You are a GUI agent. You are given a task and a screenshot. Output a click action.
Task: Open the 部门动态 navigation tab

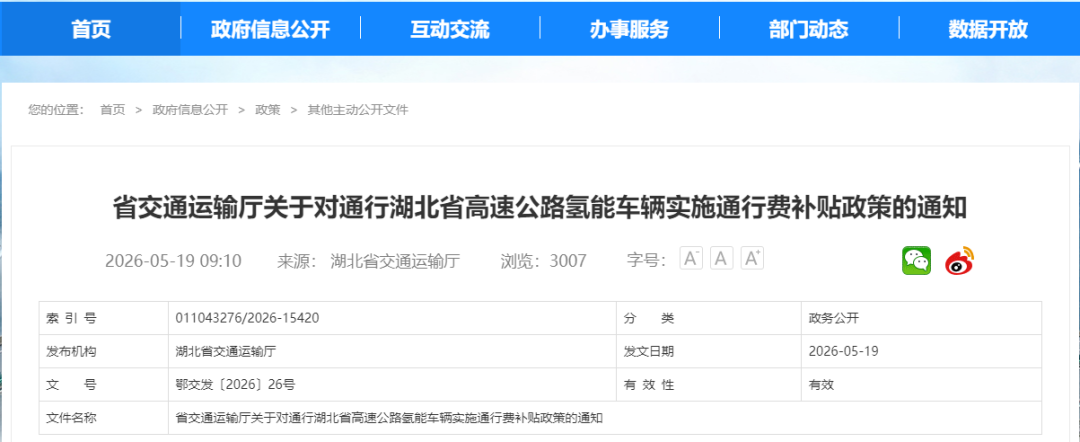[x=809, y=29]
